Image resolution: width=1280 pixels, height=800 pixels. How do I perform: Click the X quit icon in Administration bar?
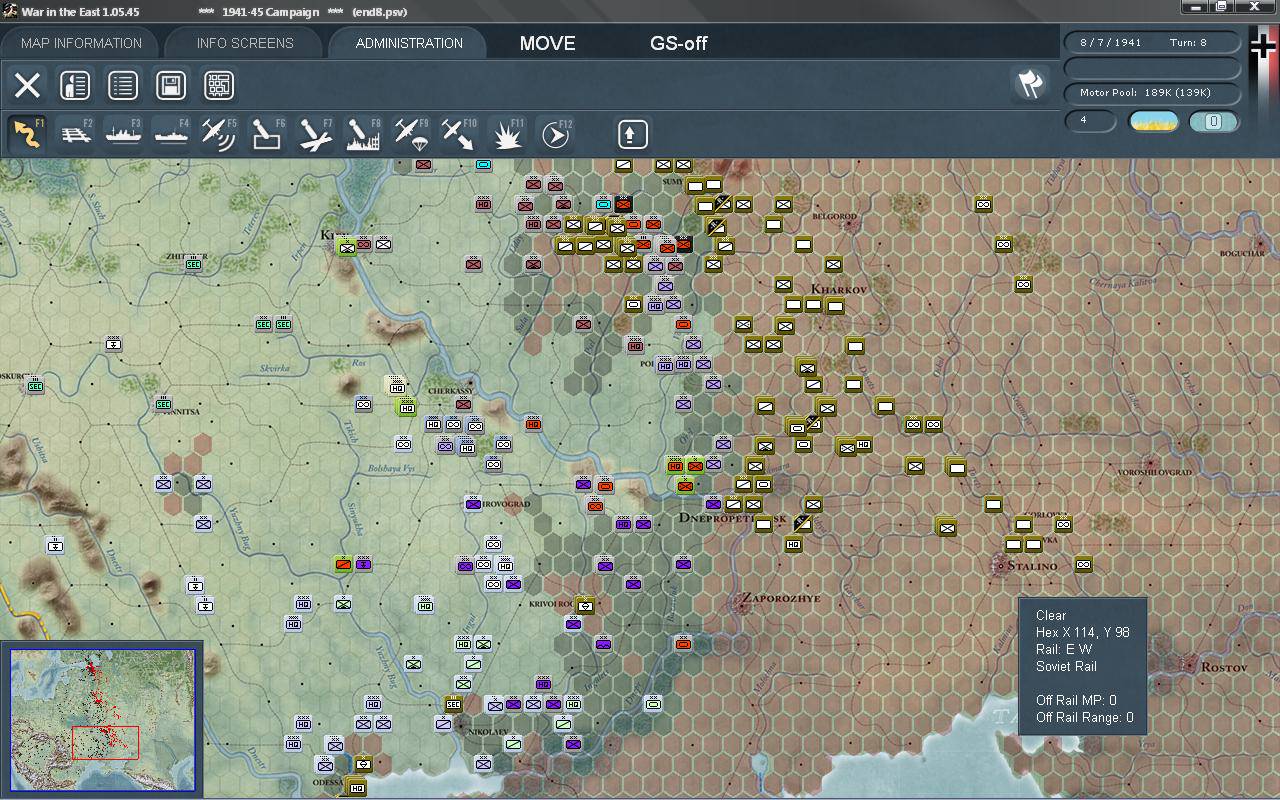(27, 86)
